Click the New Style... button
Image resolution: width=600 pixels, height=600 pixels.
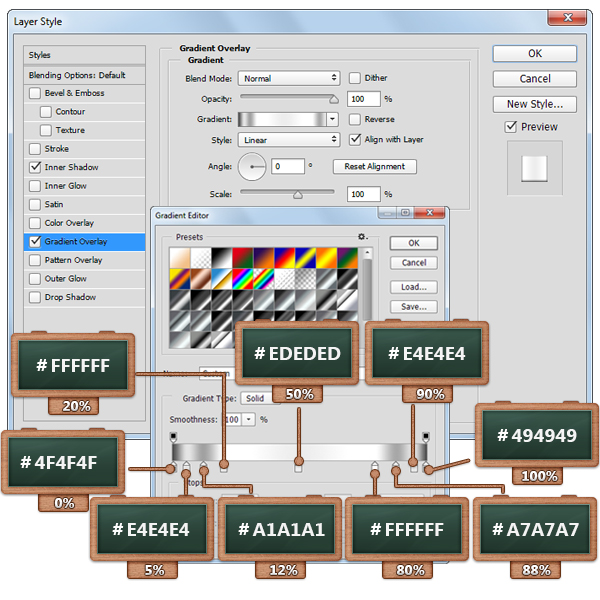[x=534, y=104]
